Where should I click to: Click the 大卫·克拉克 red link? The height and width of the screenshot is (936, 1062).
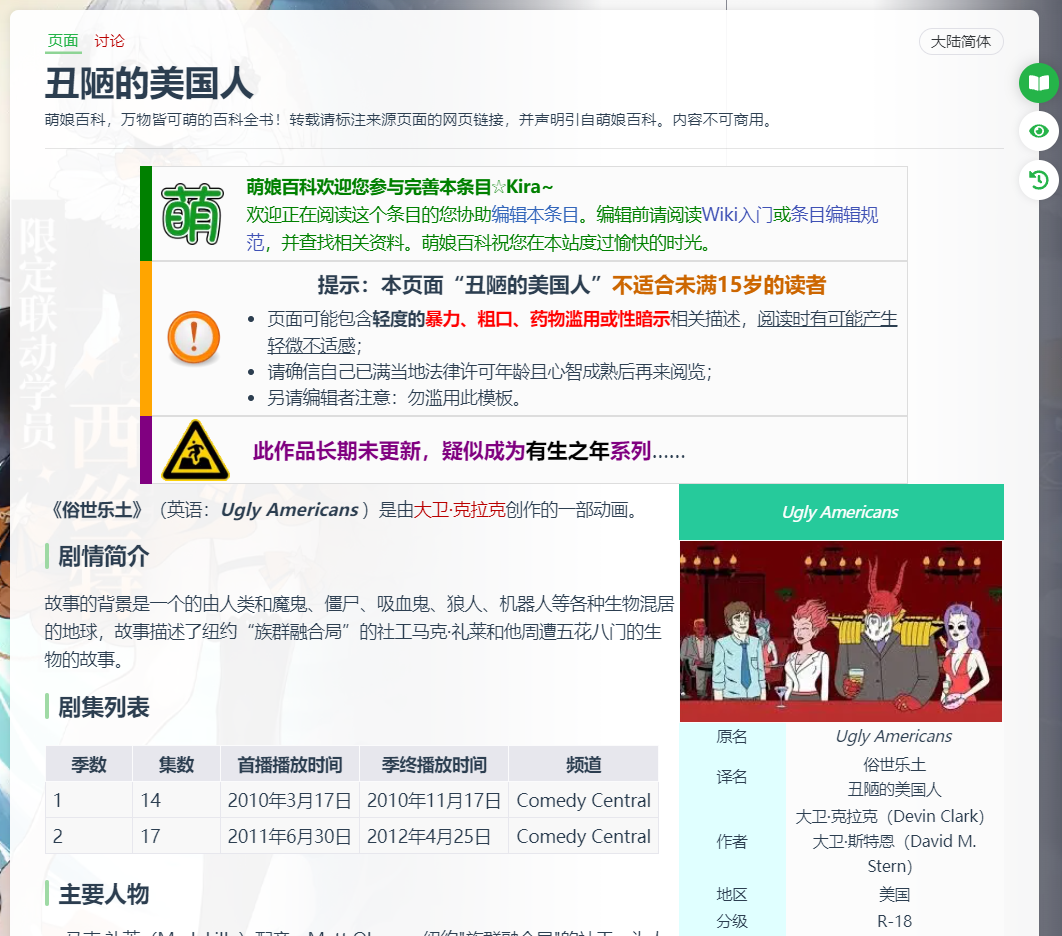[x=459, y=509]
